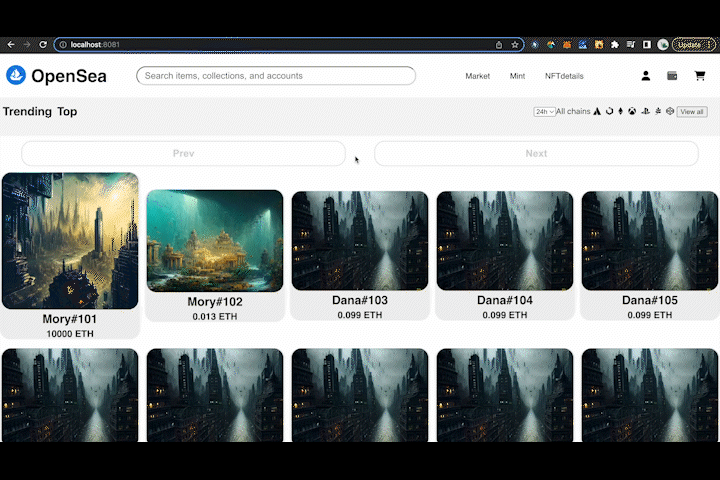
Task: Click the Mory#102 title text
Action: (215, 302)
